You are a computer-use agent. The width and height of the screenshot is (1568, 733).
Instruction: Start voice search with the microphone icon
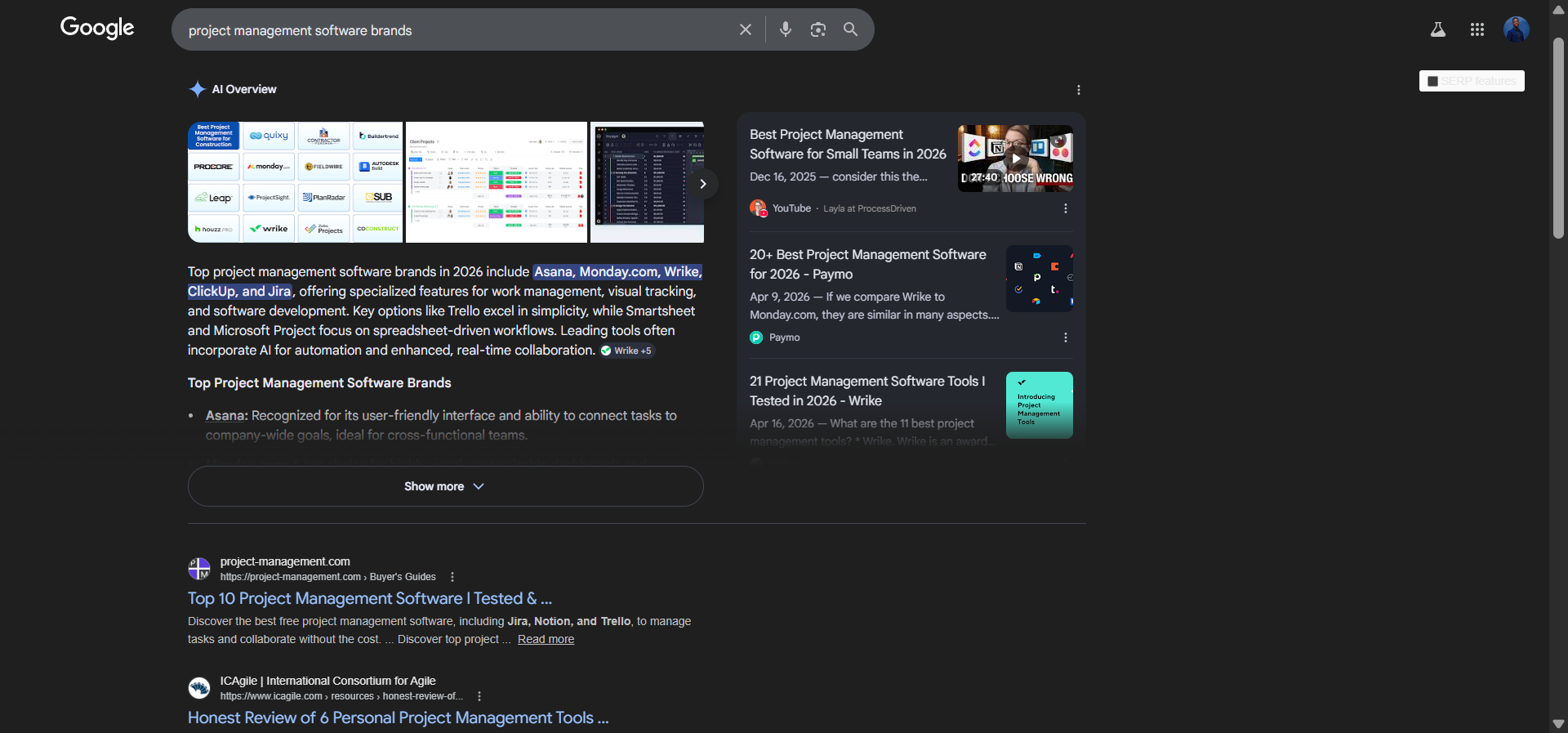click(x=786, y=29)
